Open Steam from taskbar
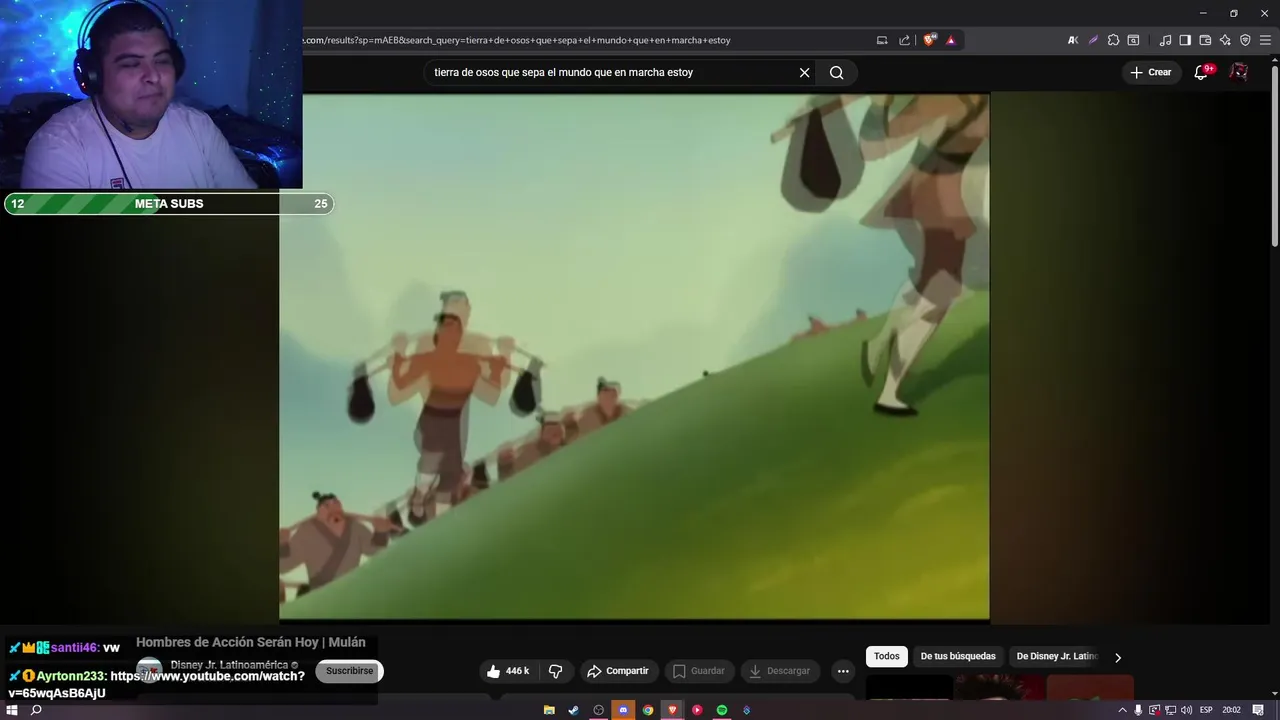1280x720 pixels. [x=573, y=710]
